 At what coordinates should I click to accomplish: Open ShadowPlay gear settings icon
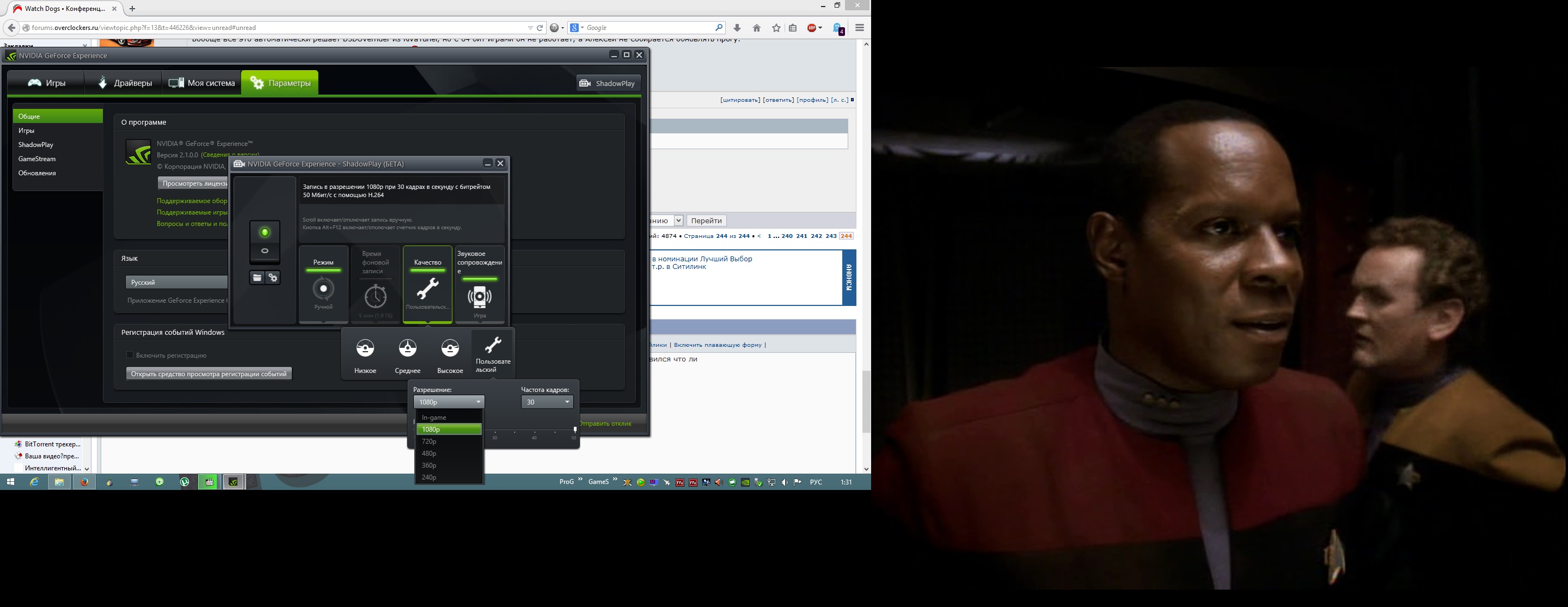click(273, 278)
